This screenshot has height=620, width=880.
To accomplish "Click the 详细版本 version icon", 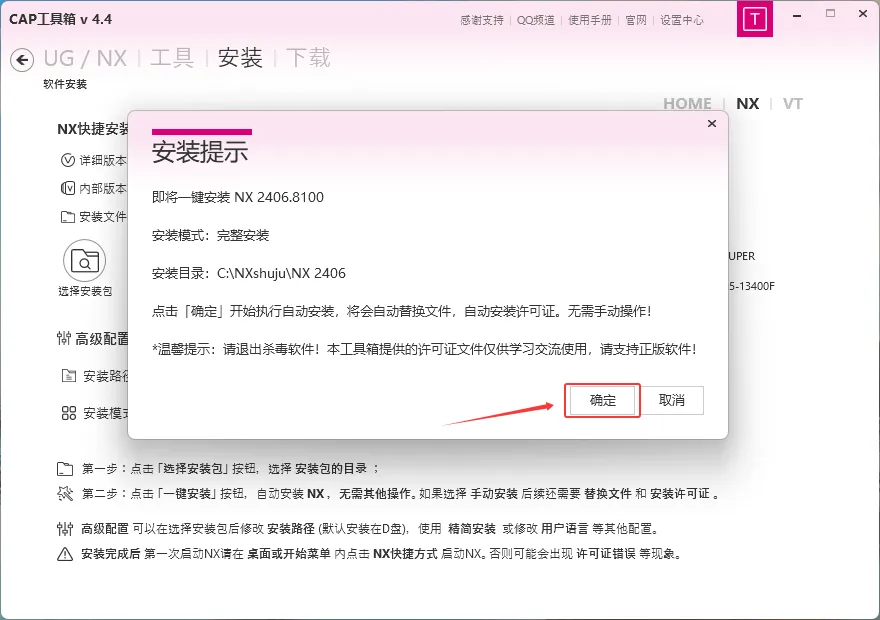I will pos(67,160).
